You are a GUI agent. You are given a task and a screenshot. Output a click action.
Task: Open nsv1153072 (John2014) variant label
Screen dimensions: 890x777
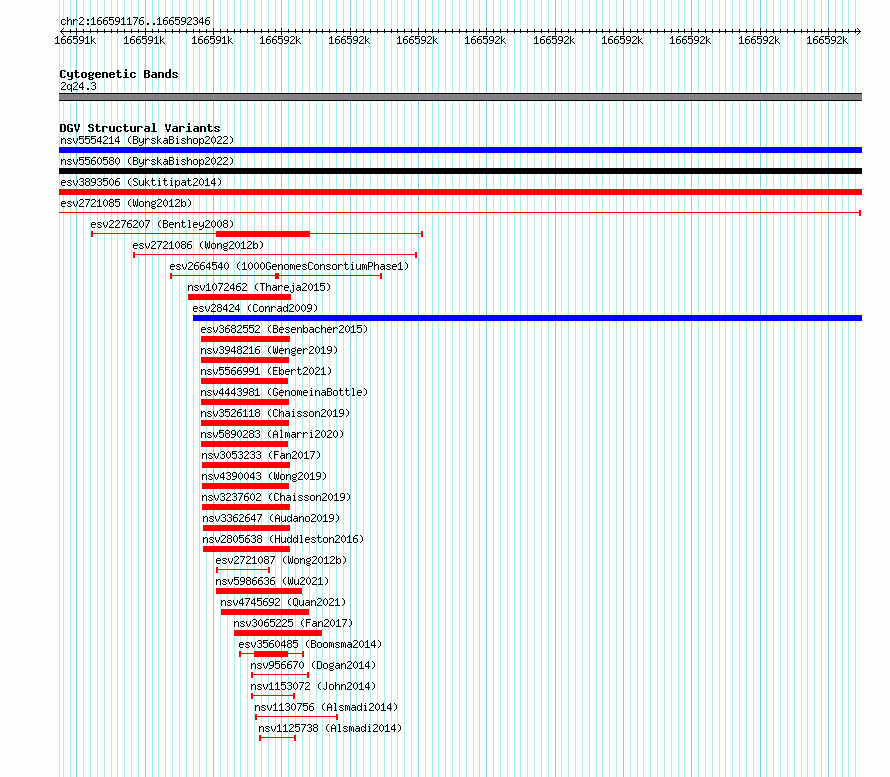[x=313, y=686]
